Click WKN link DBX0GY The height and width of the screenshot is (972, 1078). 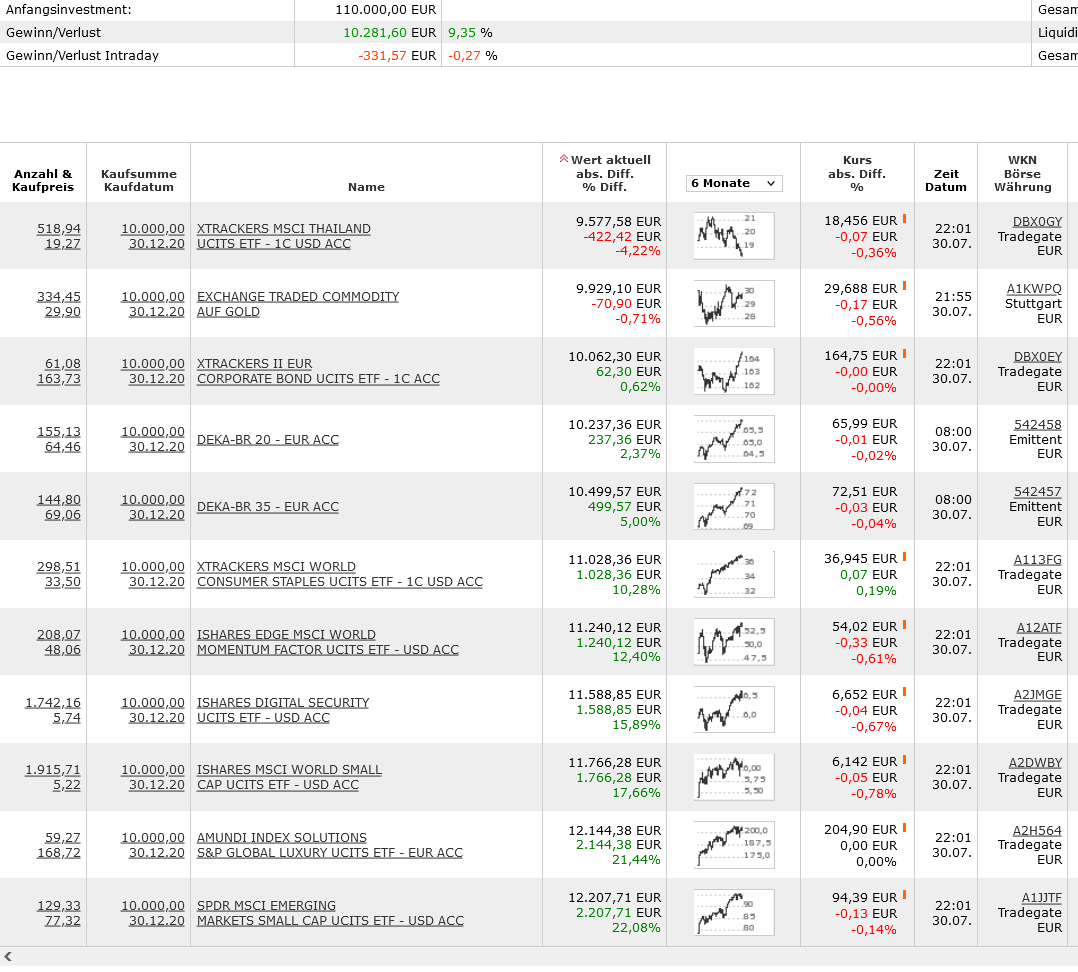point(1037,221)
